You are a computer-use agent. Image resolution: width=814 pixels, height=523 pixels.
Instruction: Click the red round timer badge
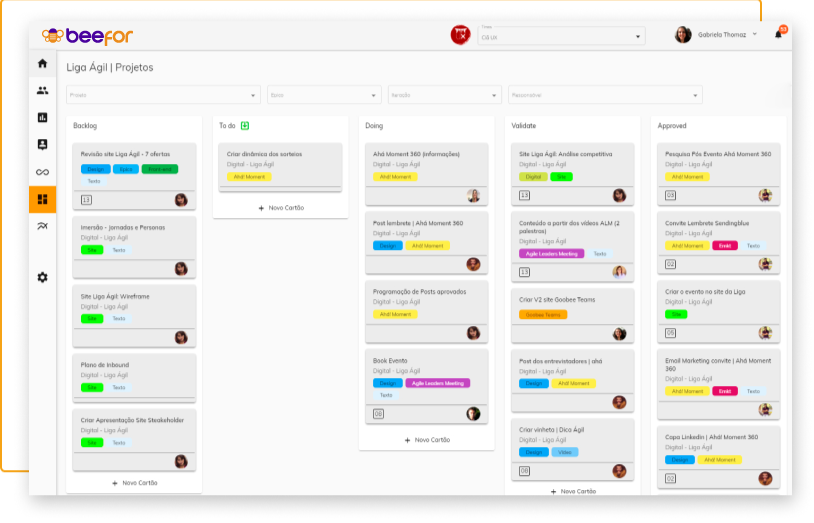460,35
